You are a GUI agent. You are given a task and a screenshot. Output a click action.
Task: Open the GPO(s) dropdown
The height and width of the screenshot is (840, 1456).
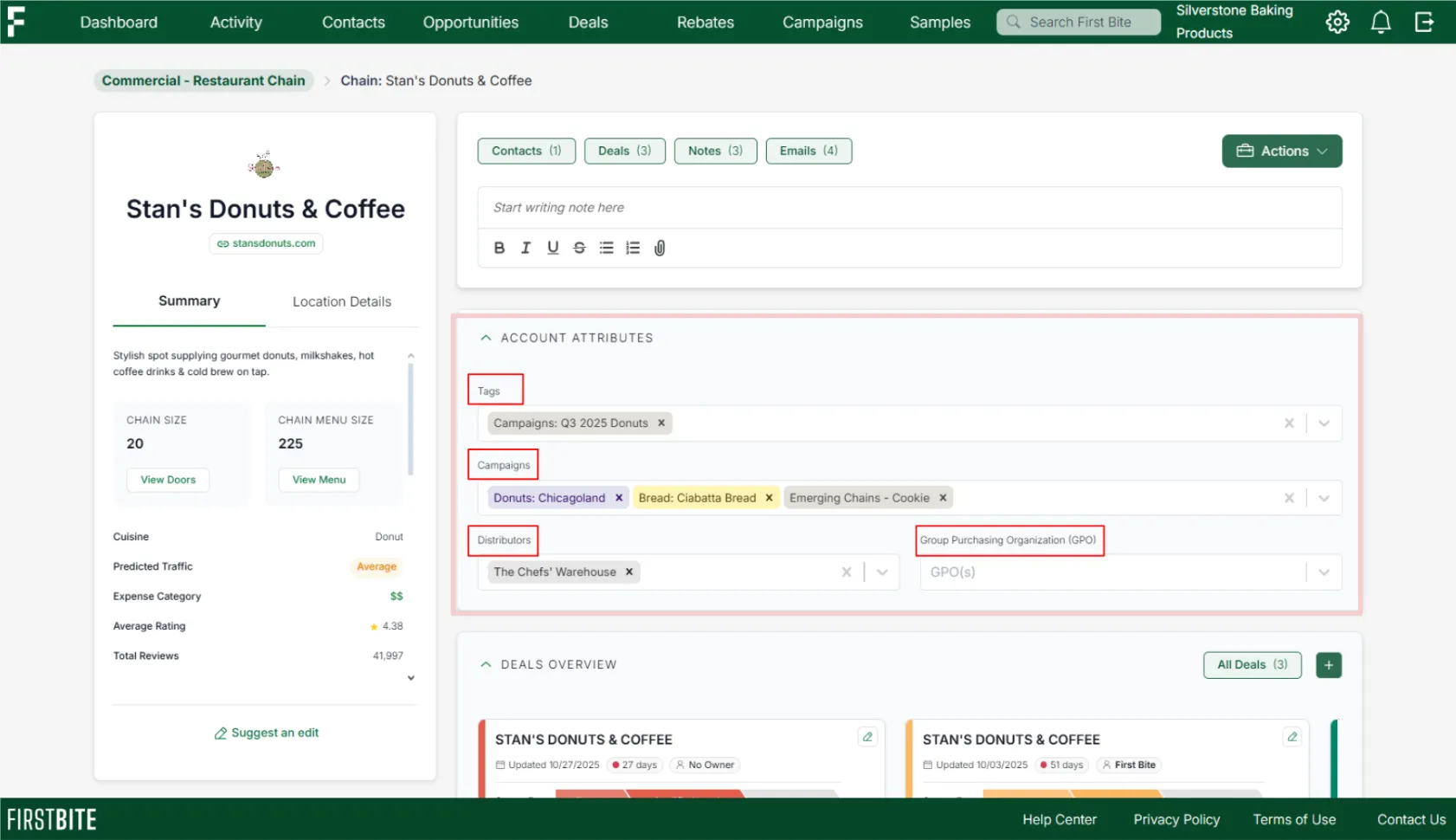[1324, 572]
